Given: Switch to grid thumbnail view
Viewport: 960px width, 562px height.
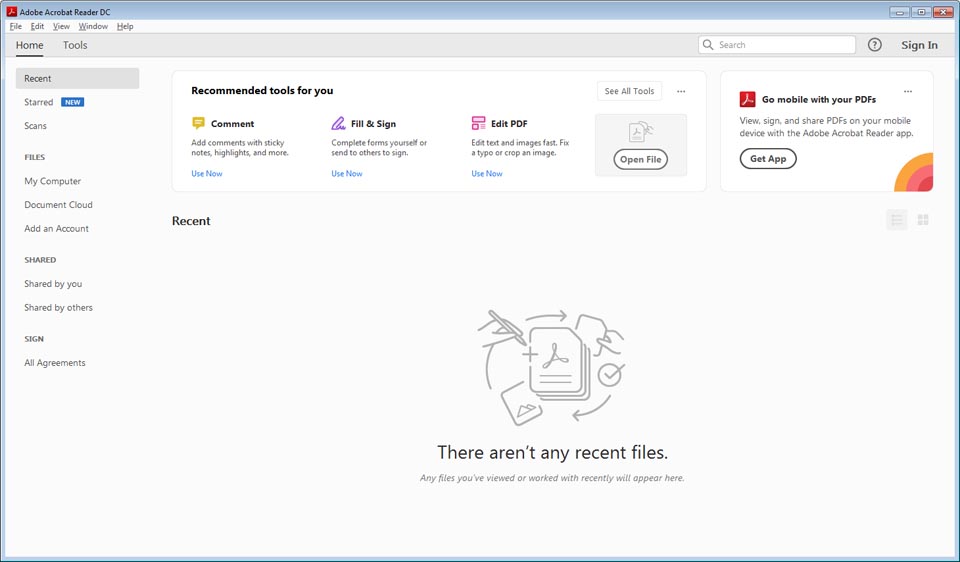Looking at the screenshot, I should [x=923, y=220].
